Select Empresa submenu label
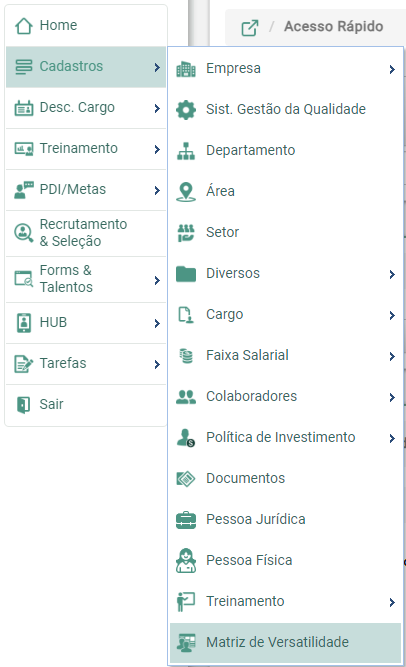 (x=233, y=68)
